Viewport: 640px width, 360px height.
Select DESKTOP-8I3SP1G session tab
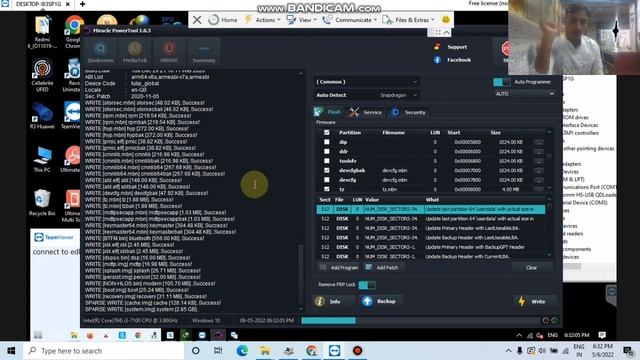(38, 4)
